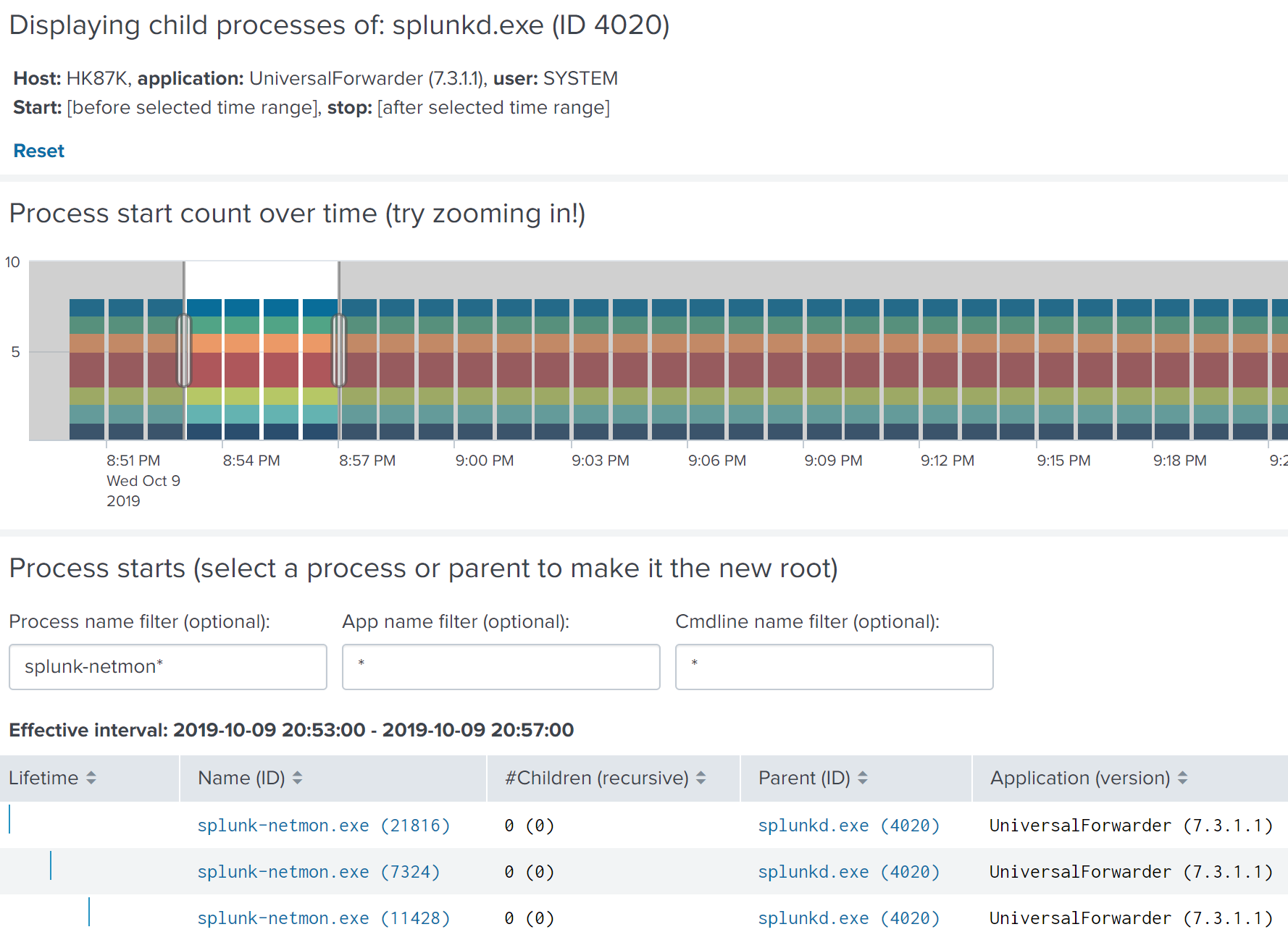
Task: Click '0 (0)' children cell in 21816 row
Action: [530, 826]
